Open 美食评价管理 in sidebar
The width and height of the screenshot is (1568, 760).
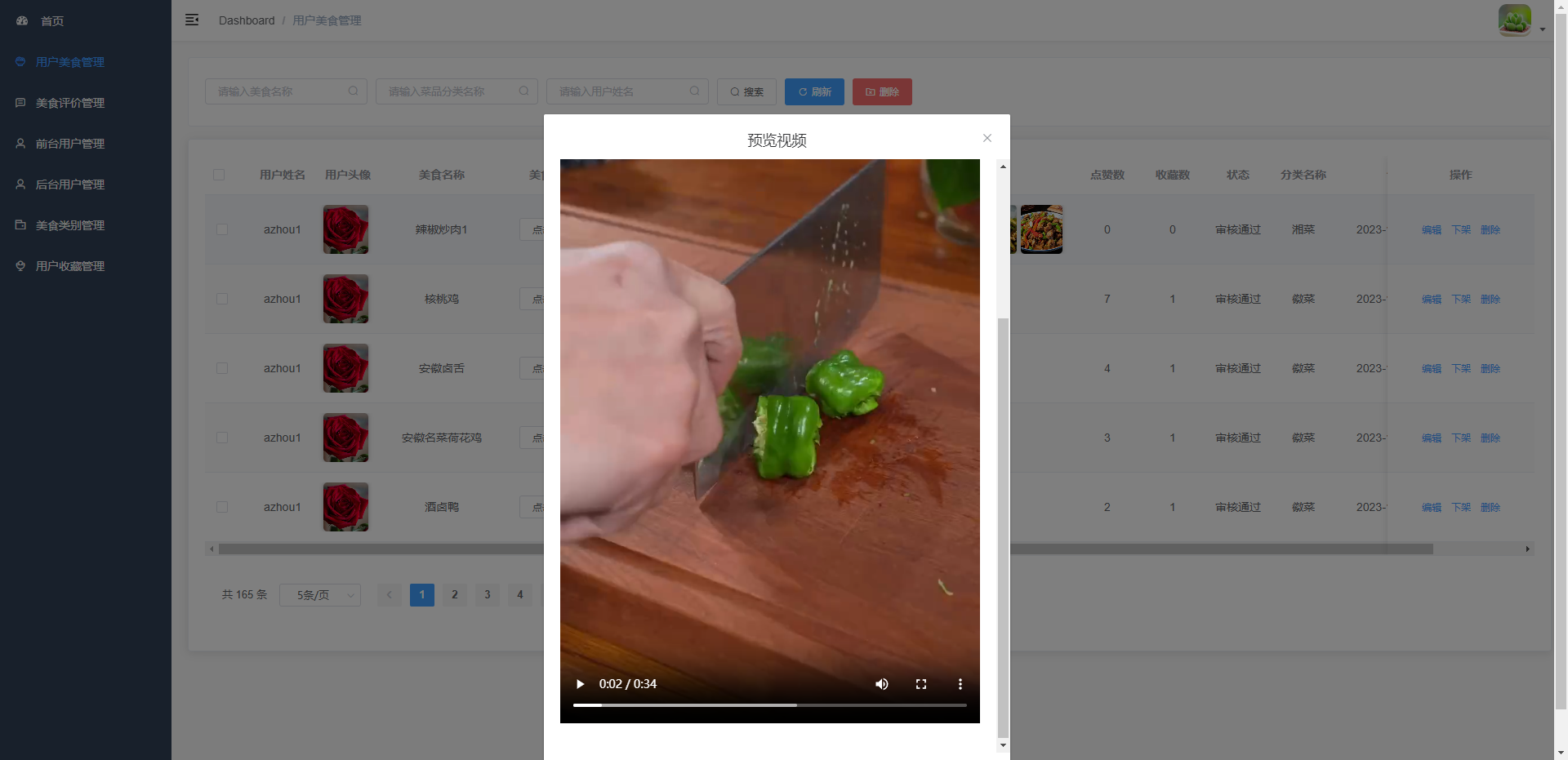pos(69,103)
